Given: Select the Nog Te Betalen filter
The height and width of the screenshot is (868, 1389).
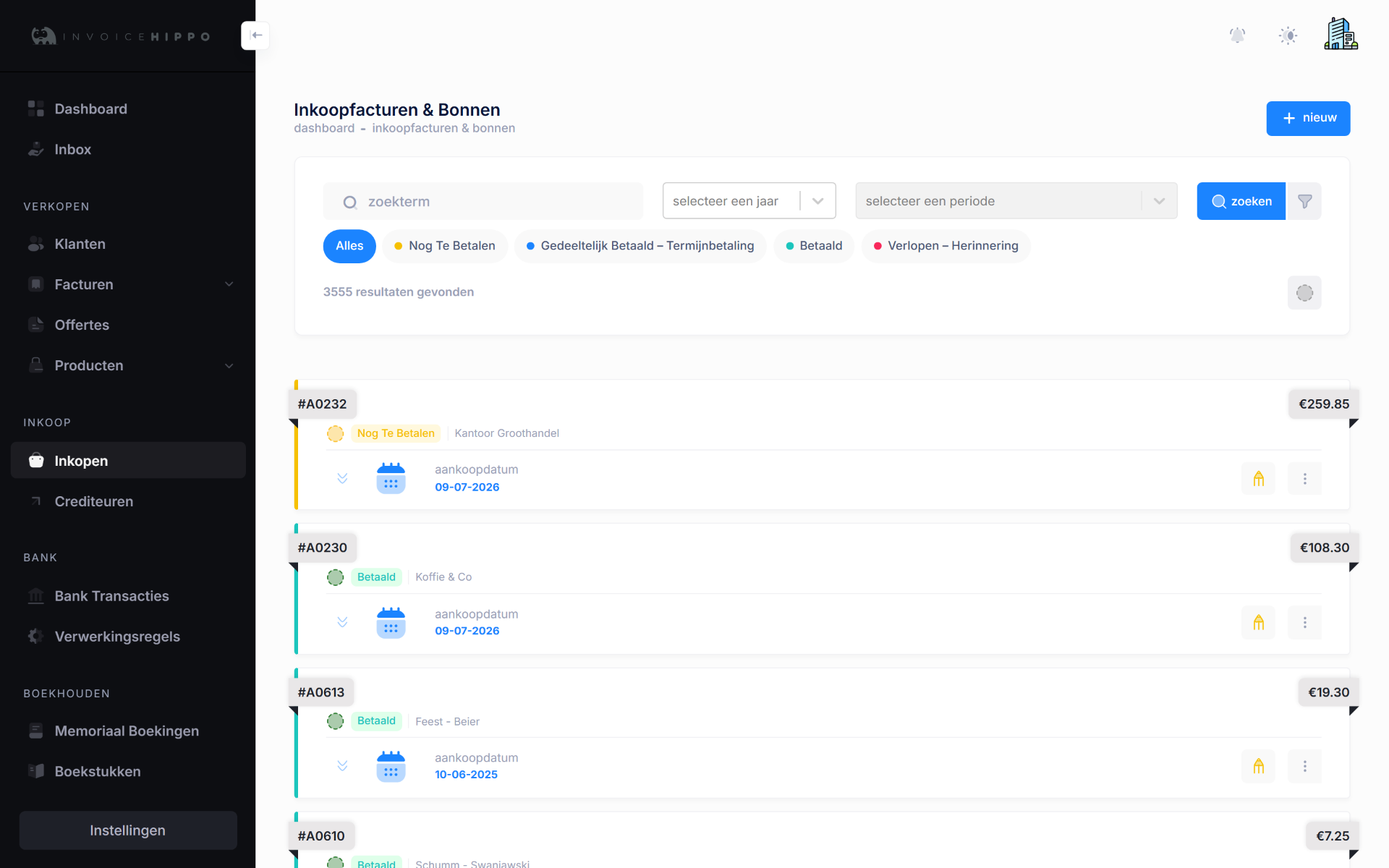Looking at the screenshot, I should 445,246.
